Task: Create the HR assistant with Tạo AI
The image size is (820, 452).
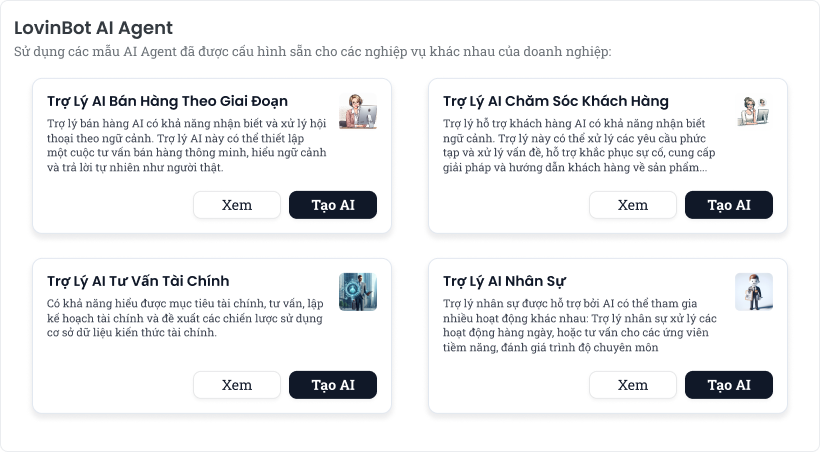Action: [x=729, y=385]
